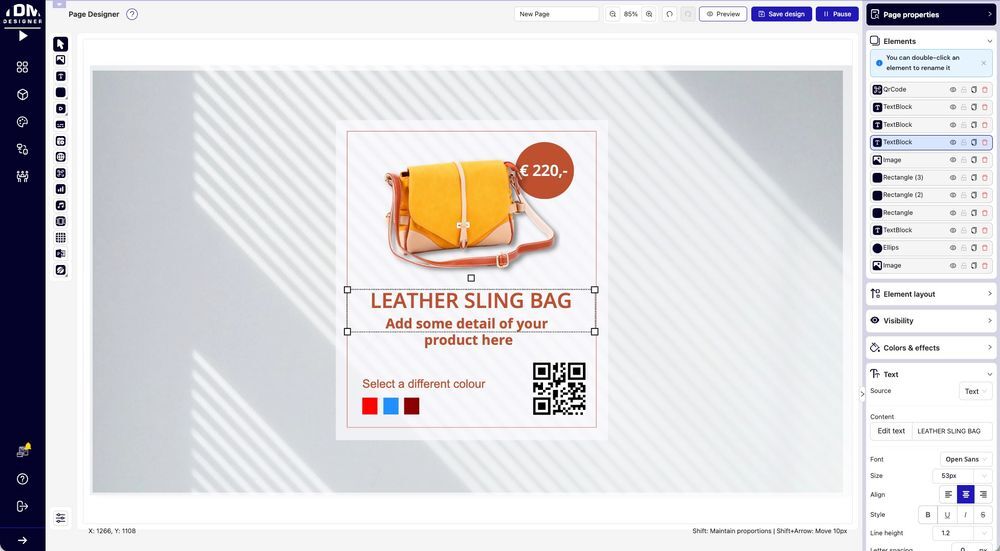Hide the highlighted TextBlock element
Image resolution: width=1000 pixels, height=551 pixels.
coord(953,142)
